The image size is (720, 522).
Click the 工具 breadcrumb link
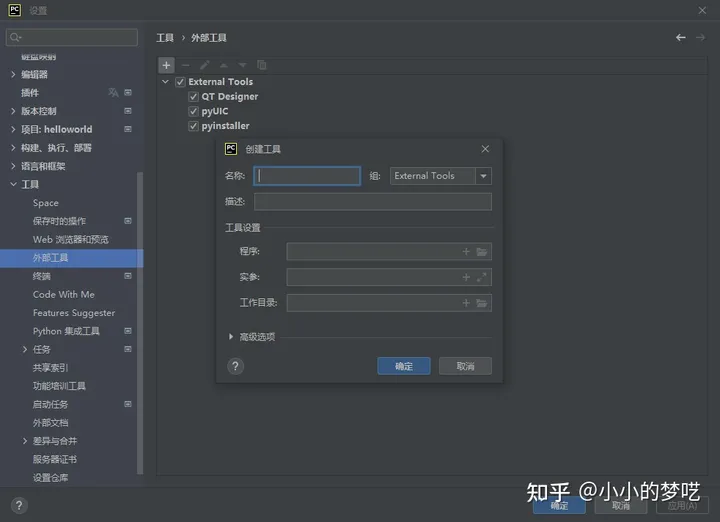tap(165, 38)
